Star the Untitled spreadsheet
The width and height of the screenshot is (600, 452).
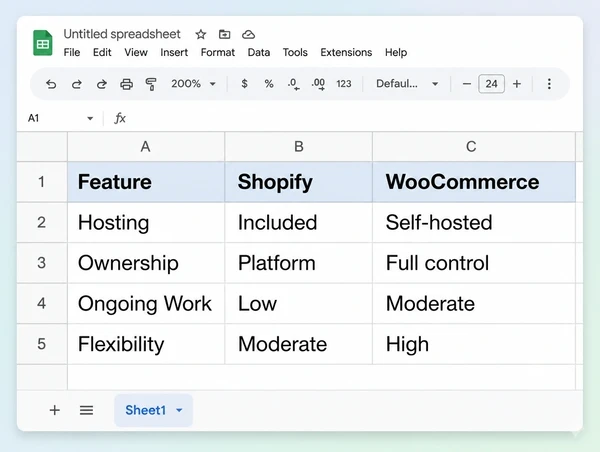pyautogui.click(x=201, y=34)
